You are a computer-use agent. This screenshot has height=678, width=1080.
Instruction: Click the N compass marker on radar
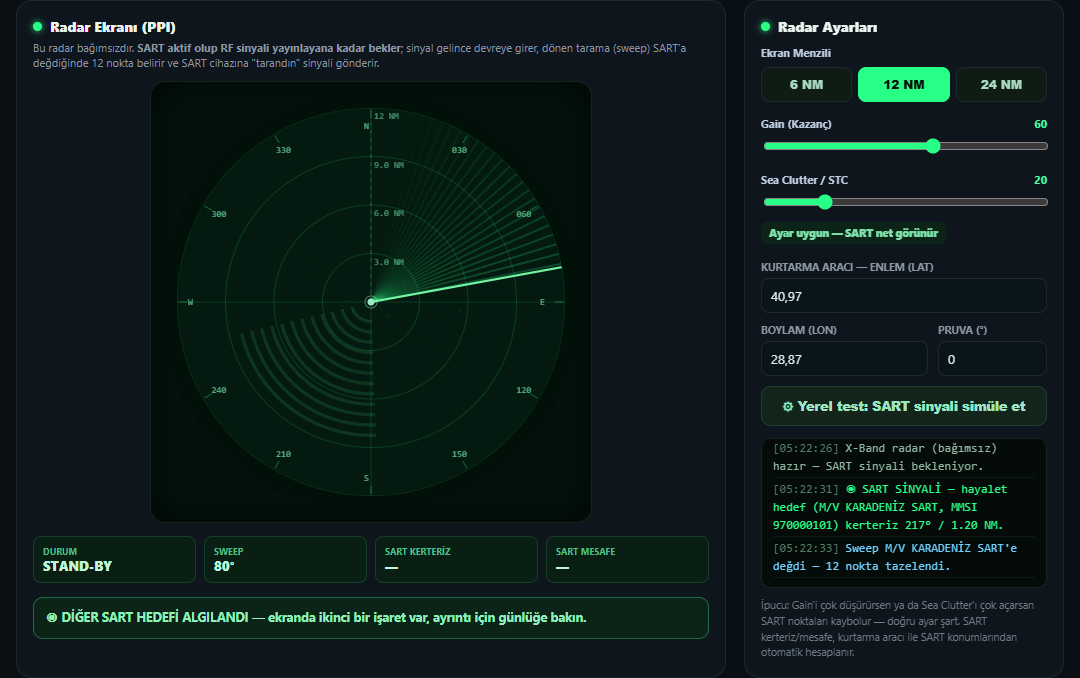[366, 126]
